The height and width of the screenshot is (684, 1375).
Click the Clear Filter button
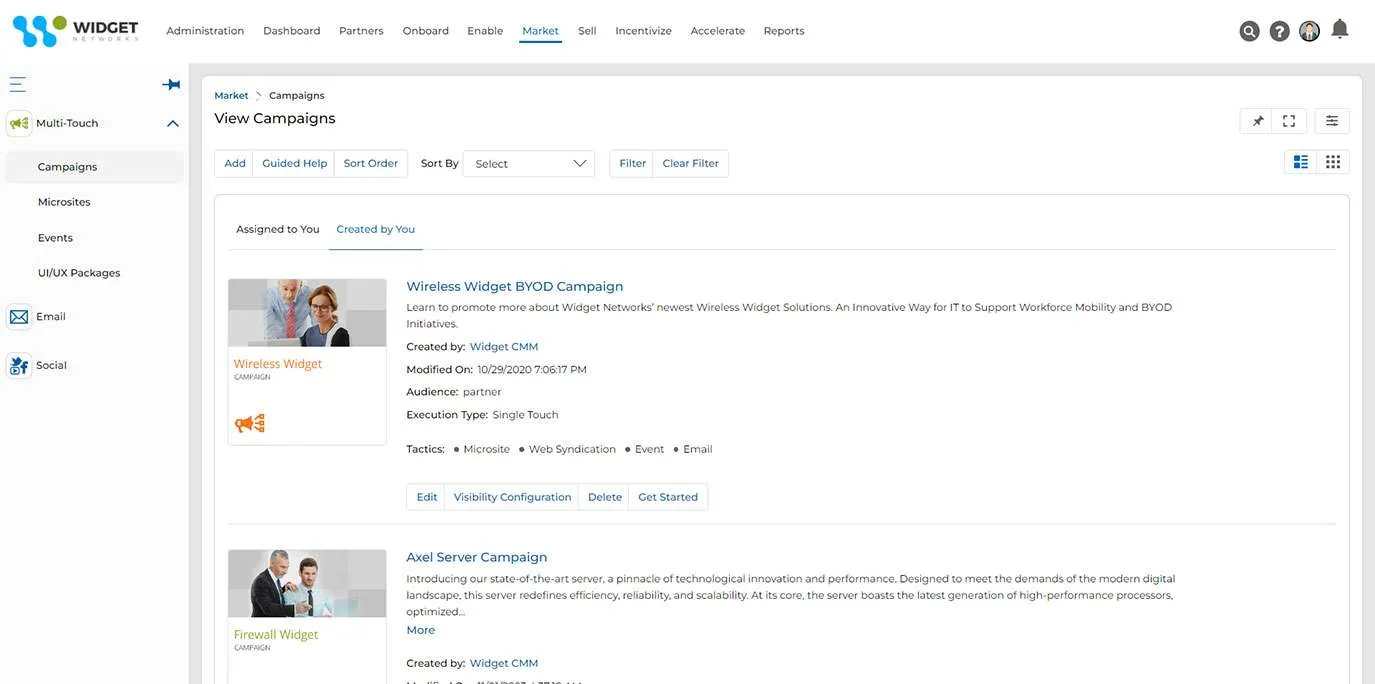[692, 162]
